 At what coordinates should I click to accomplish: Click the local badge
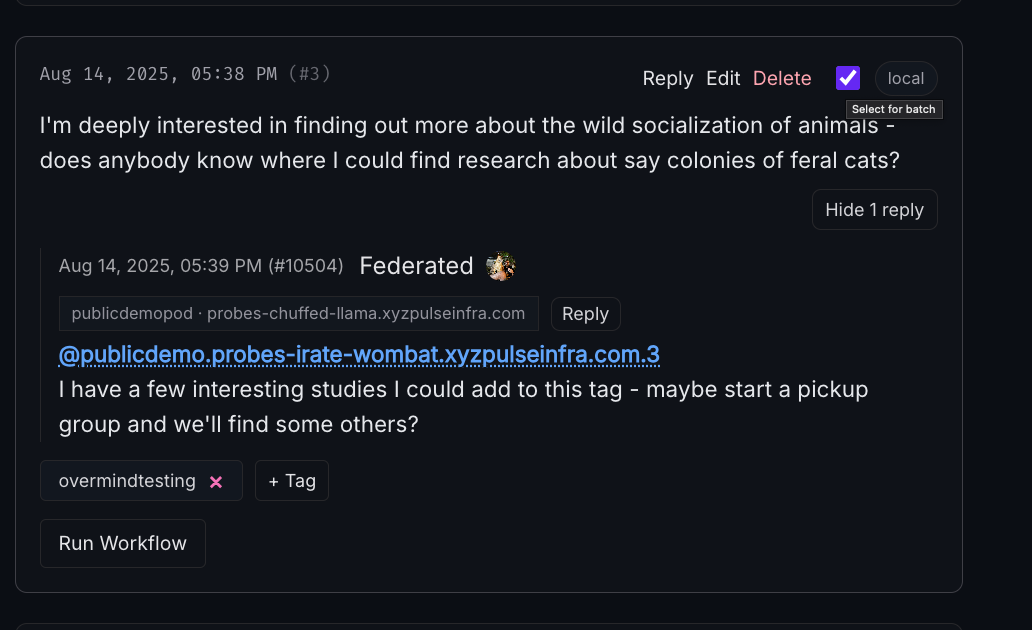pyautogui.click(x=906, y=78)
